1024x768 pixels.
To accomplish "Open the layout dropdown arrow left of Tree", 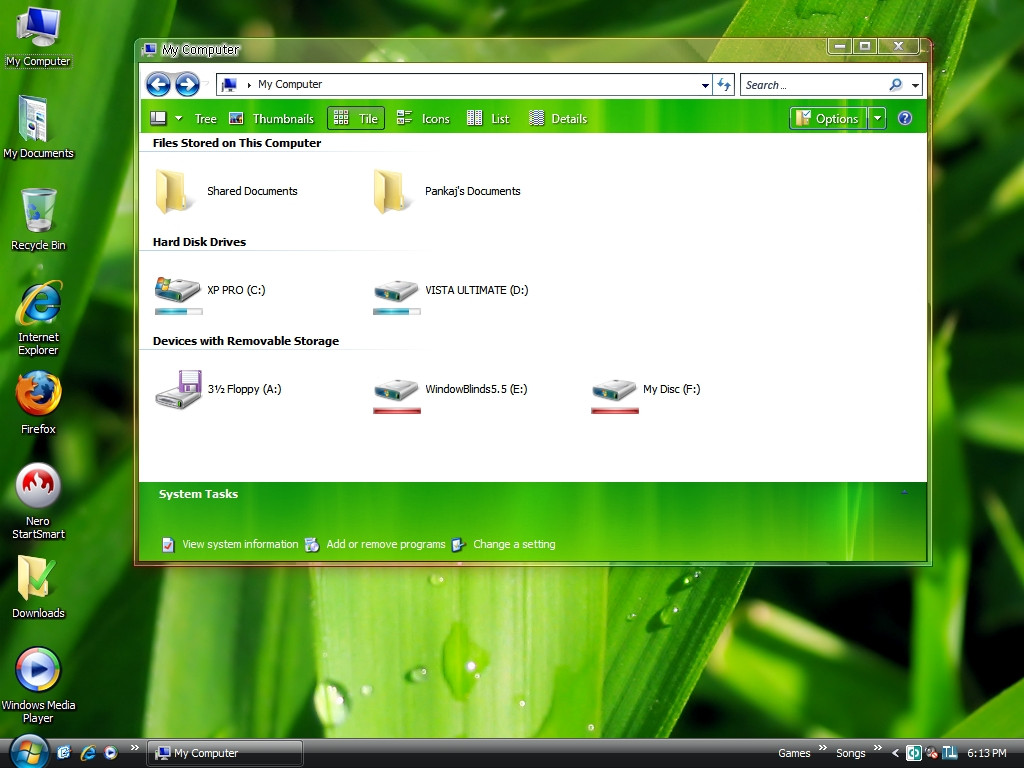I will tap(178, 118).
